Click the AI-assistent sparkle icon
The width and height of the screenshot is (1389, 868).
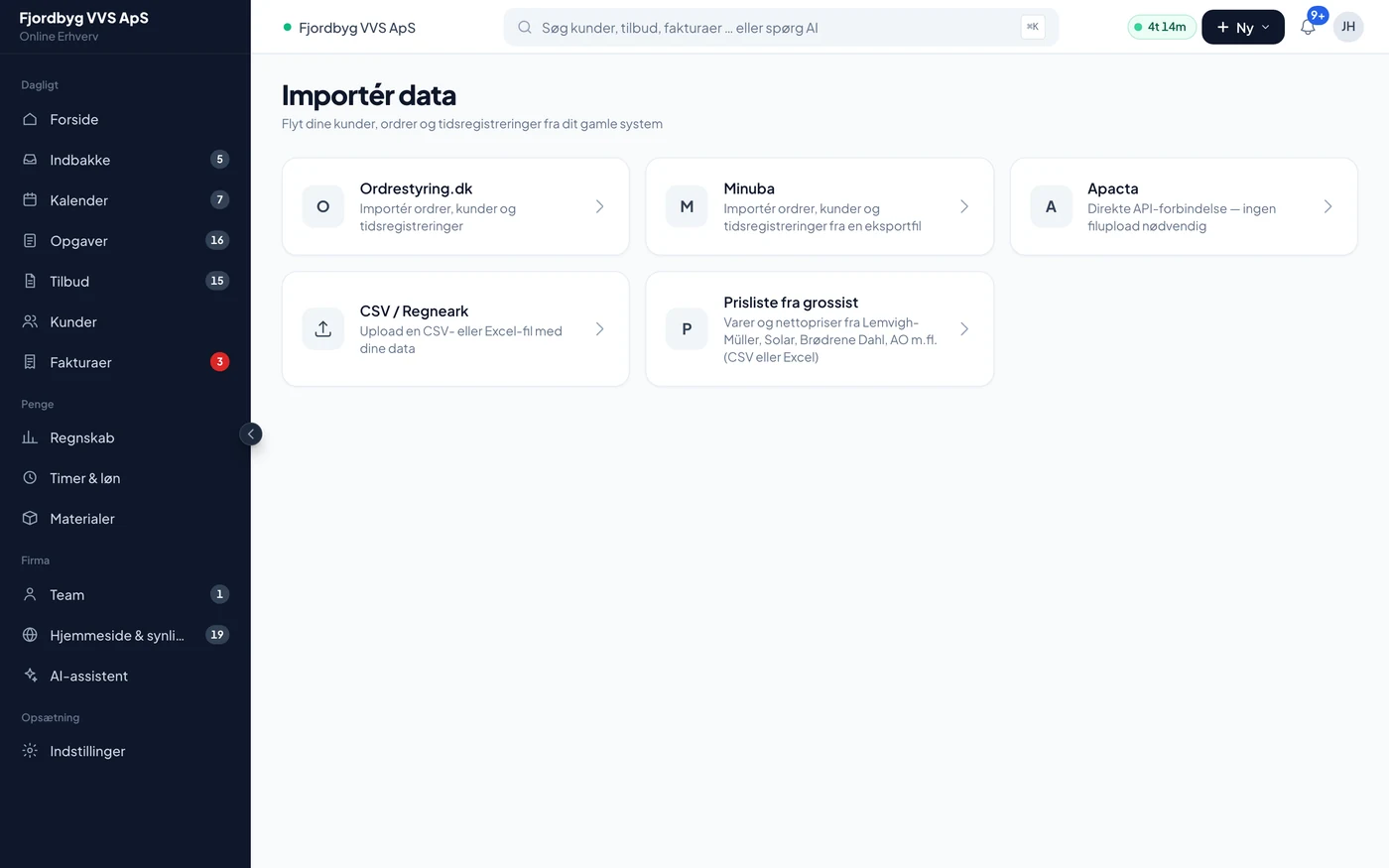[x=30, y=677]
